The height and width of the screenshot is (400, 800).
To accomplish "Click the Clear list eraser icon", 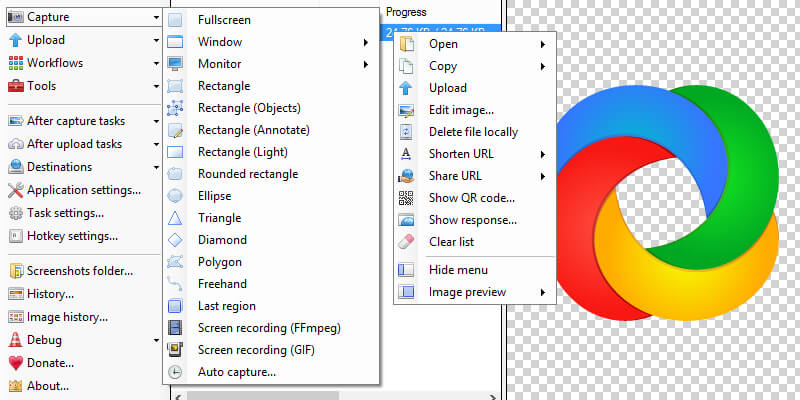I will (406, 241).
